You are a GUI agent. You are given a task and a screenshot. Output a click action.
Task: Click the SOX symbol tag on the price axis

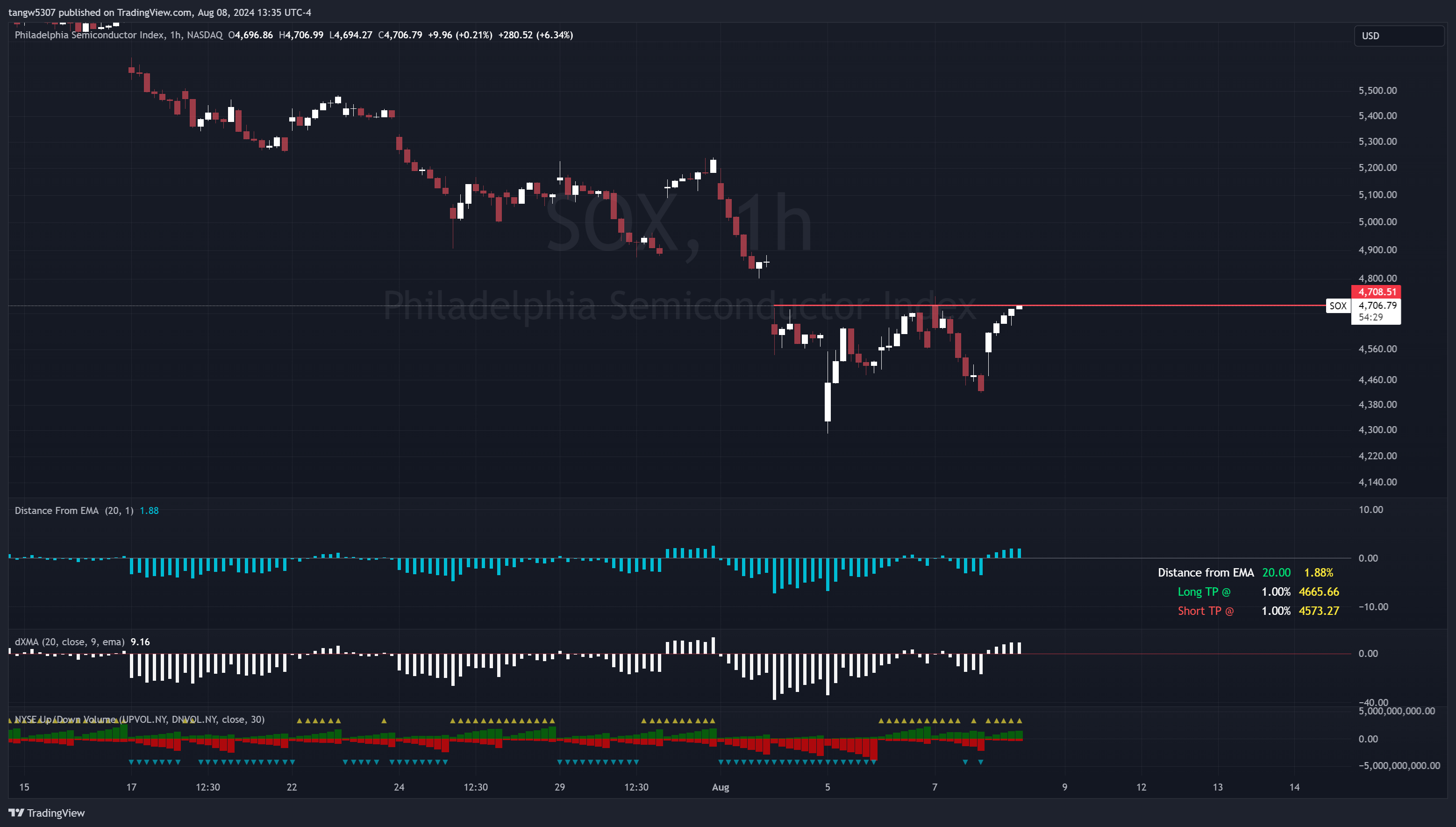[1338, 306]
